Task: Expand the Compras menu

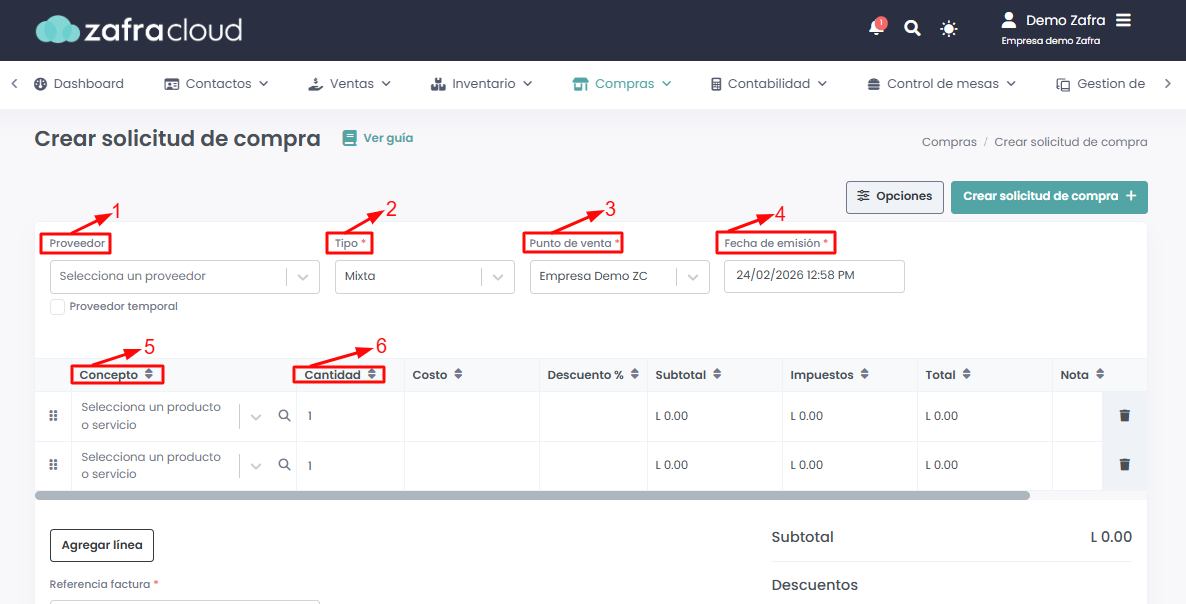Action: point(622,84)
